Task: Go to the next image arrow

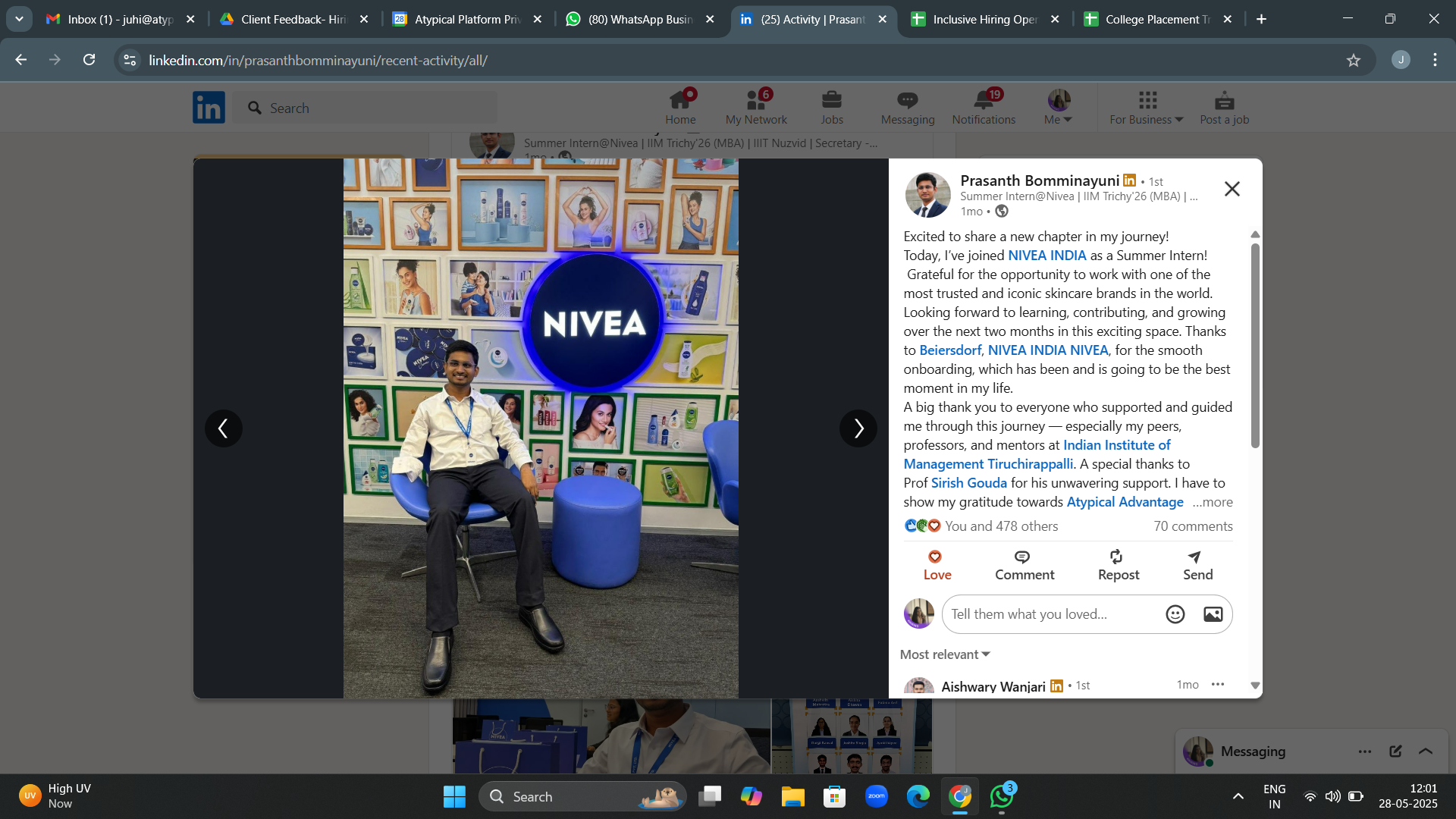Action: (x=858, y=428)
